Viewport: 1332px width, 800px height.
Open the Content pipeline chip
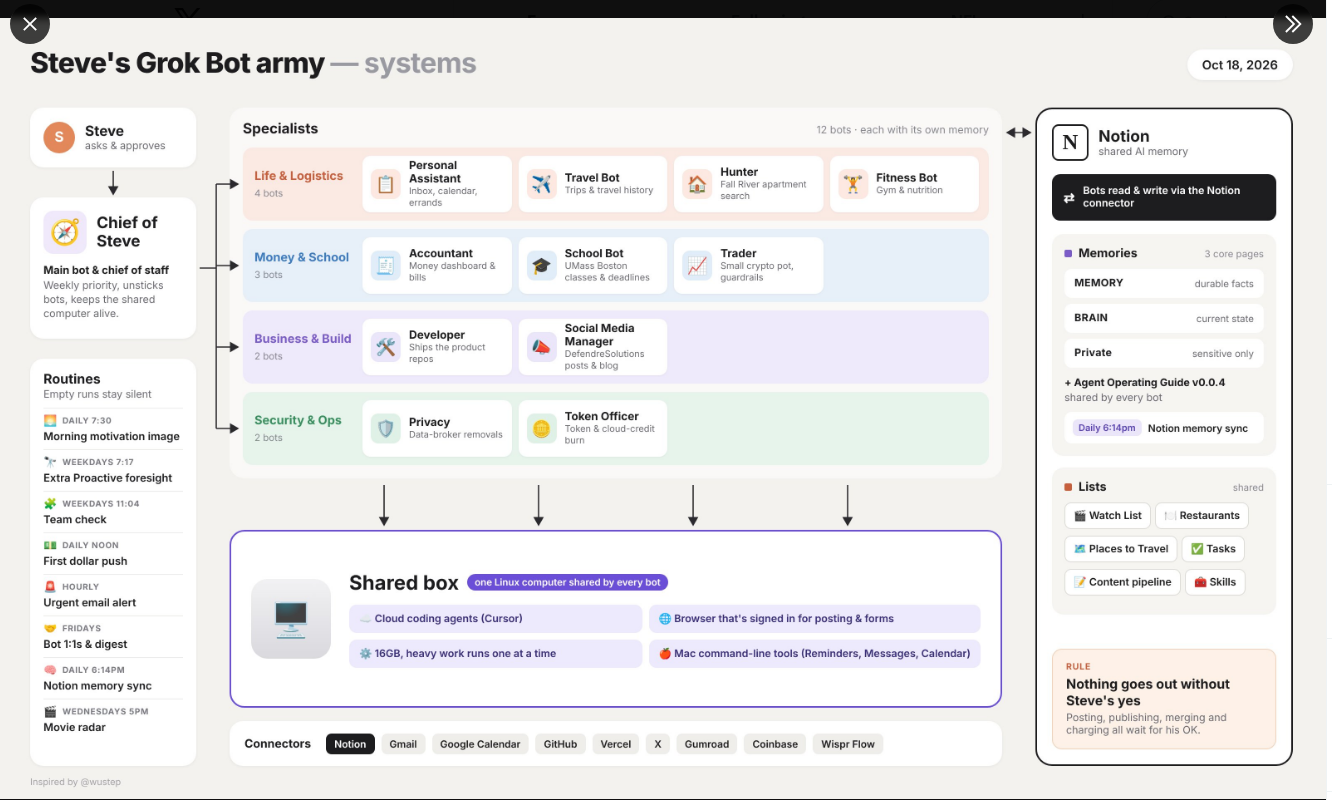[x=1122, y=582]
